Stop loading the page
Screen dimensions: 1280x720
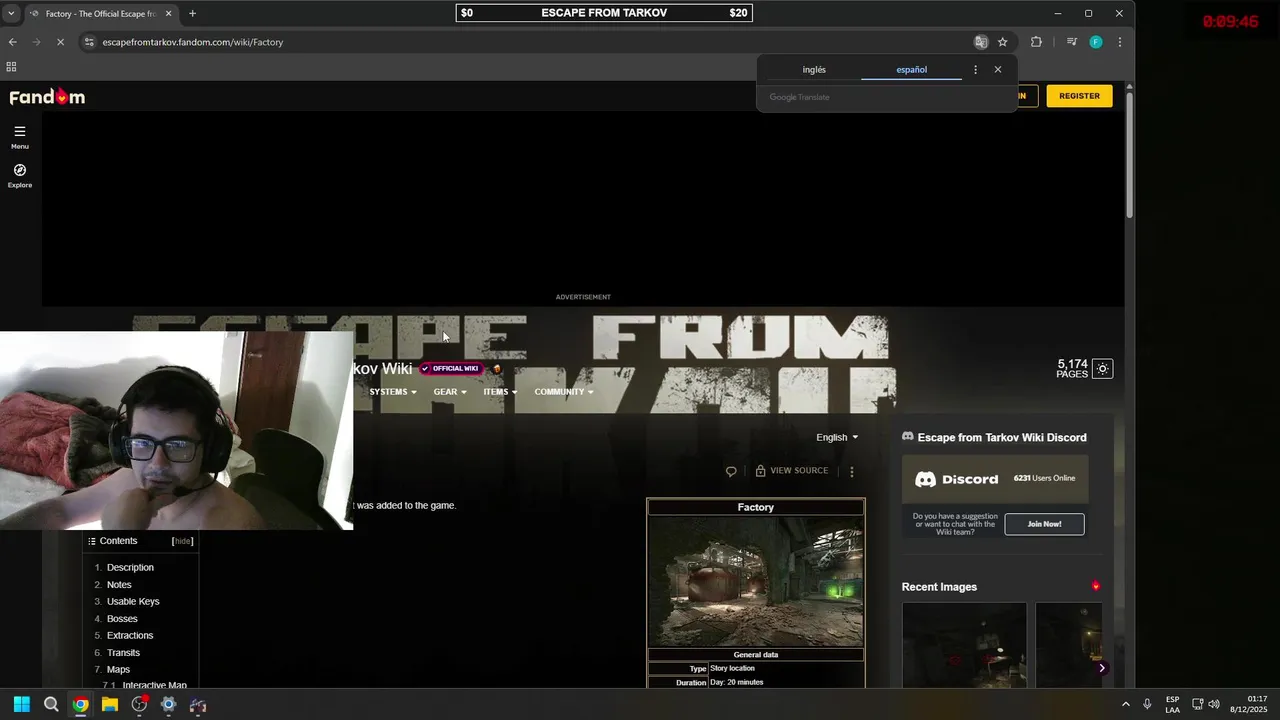point(60,42)
